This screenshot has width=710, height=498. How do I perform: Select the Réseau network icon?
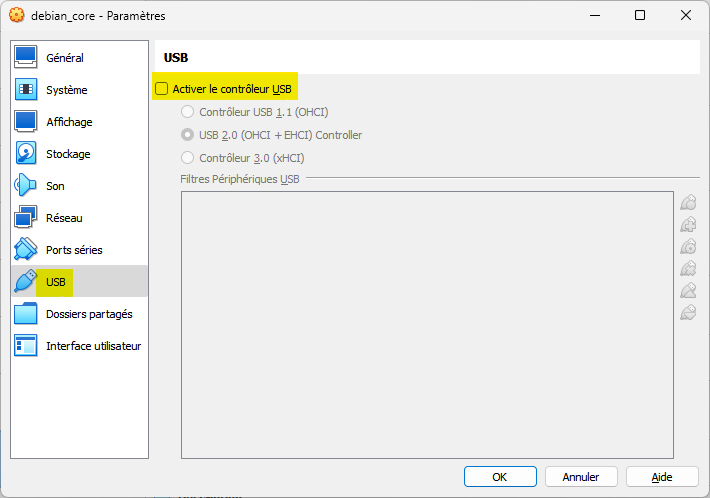point(25,217)
